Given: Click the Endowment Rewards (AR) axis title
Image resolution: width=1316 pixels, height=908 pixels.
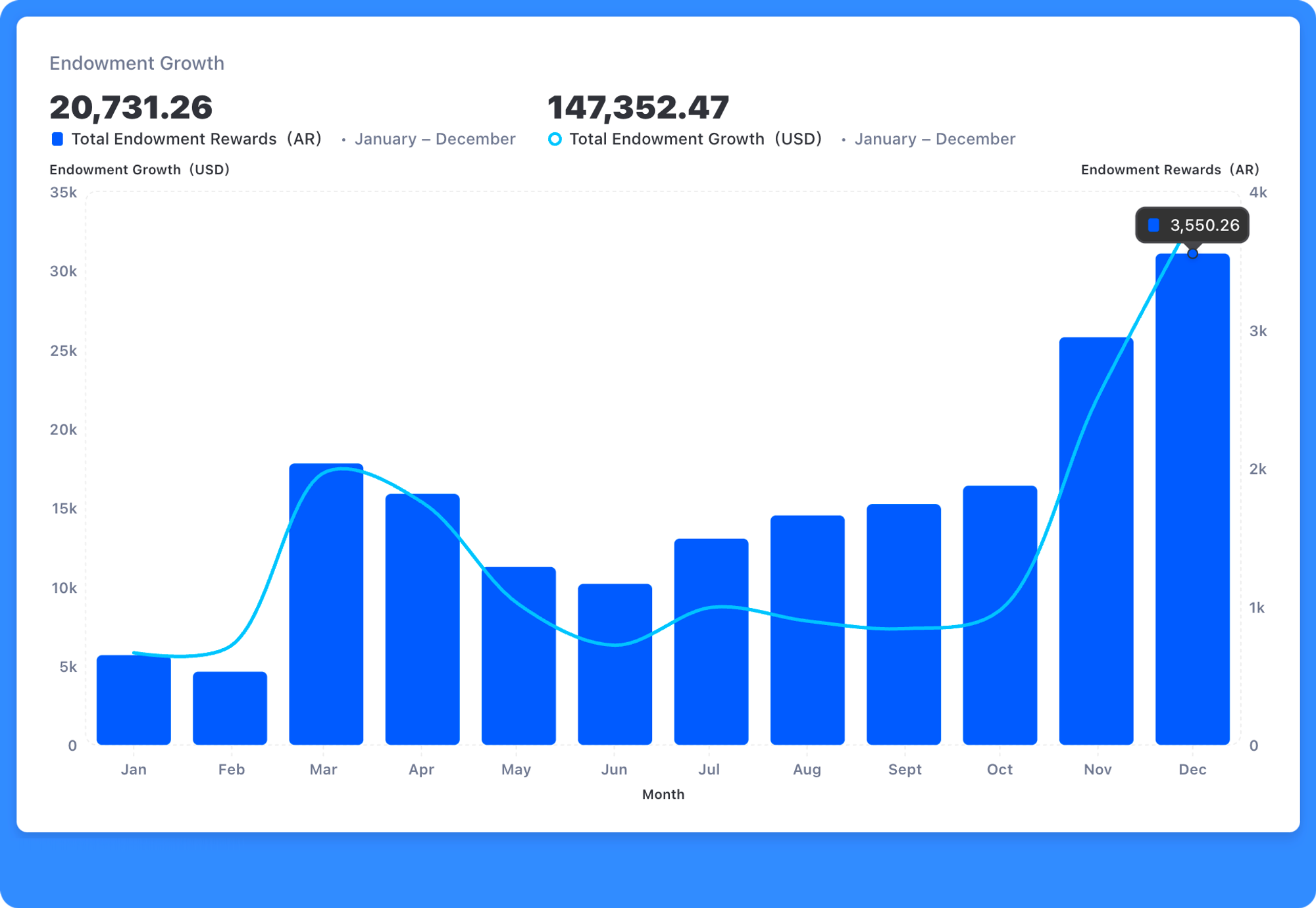Looking at the screenshot, I should 1169,170.
